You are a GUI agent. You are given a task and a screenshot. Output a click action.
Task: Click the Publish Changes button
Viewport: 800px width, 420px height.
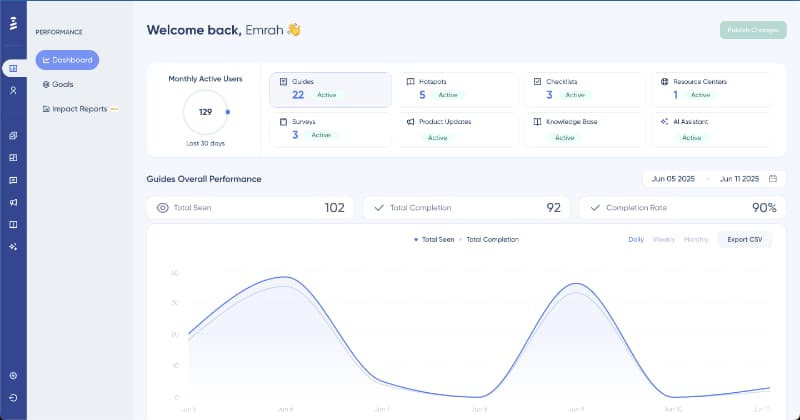(753, 30)
